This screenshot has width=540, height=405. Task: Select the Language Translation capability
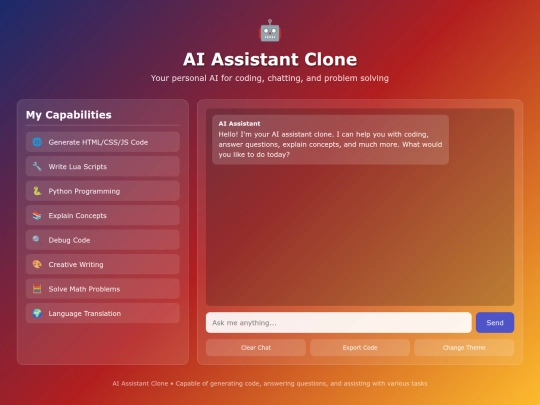[103, 313]
